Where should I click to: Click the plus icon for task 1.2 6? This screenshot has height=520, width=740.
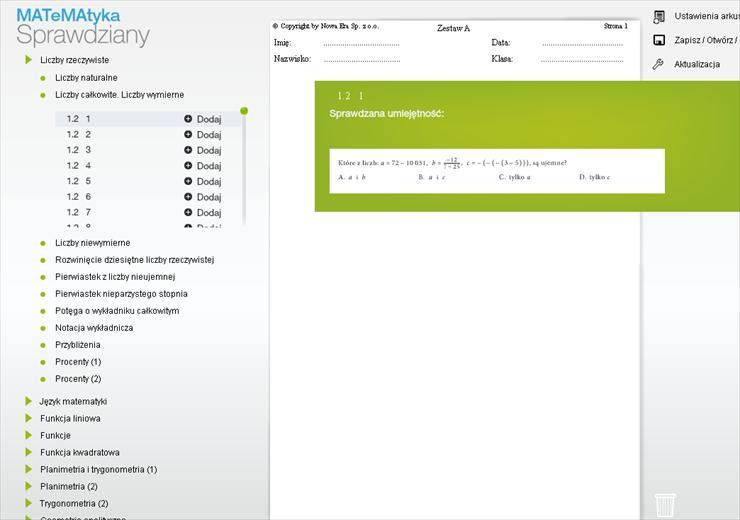pos(188,197)
